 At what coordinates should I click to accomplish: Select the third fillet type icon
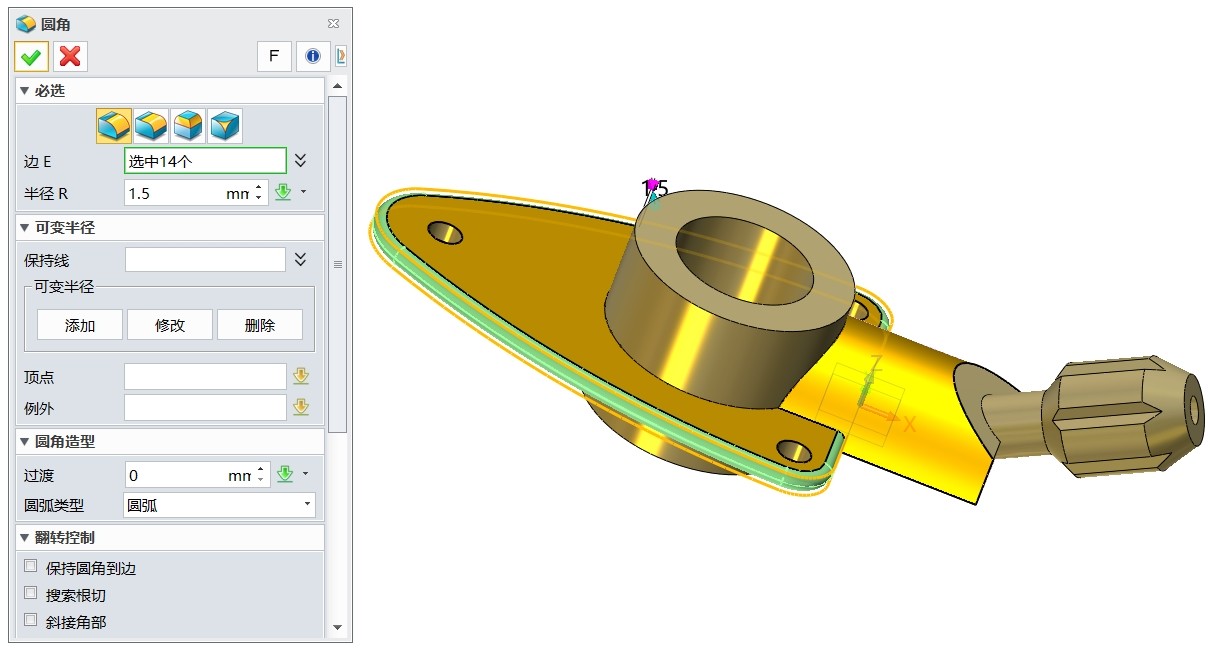pos(188,126)
